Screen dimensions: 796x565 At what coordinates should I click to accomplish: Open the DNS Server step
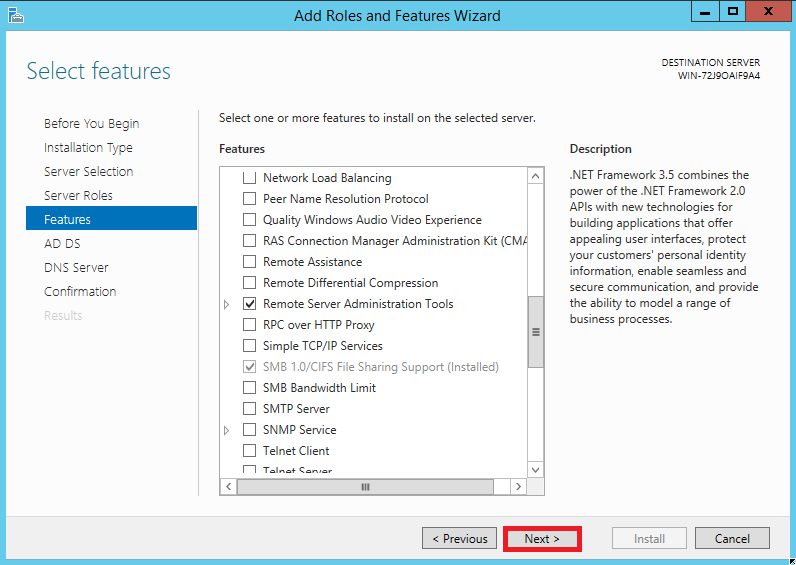point(76,268)
